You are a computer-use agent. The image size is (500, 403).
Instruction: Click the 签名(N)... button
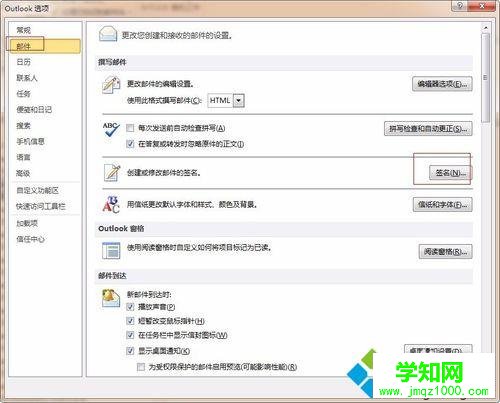click(450, 173)
